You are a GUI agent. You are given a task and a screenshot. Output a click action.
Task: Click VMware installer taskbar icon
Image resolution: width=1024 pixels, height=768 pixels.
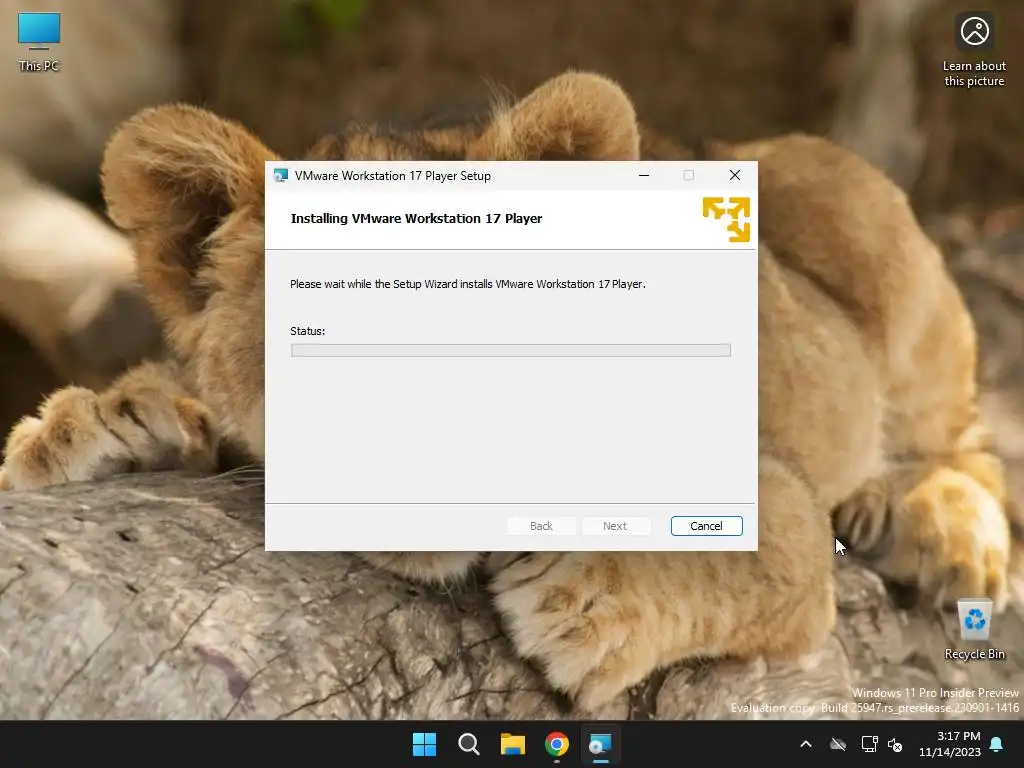[601, 744]
